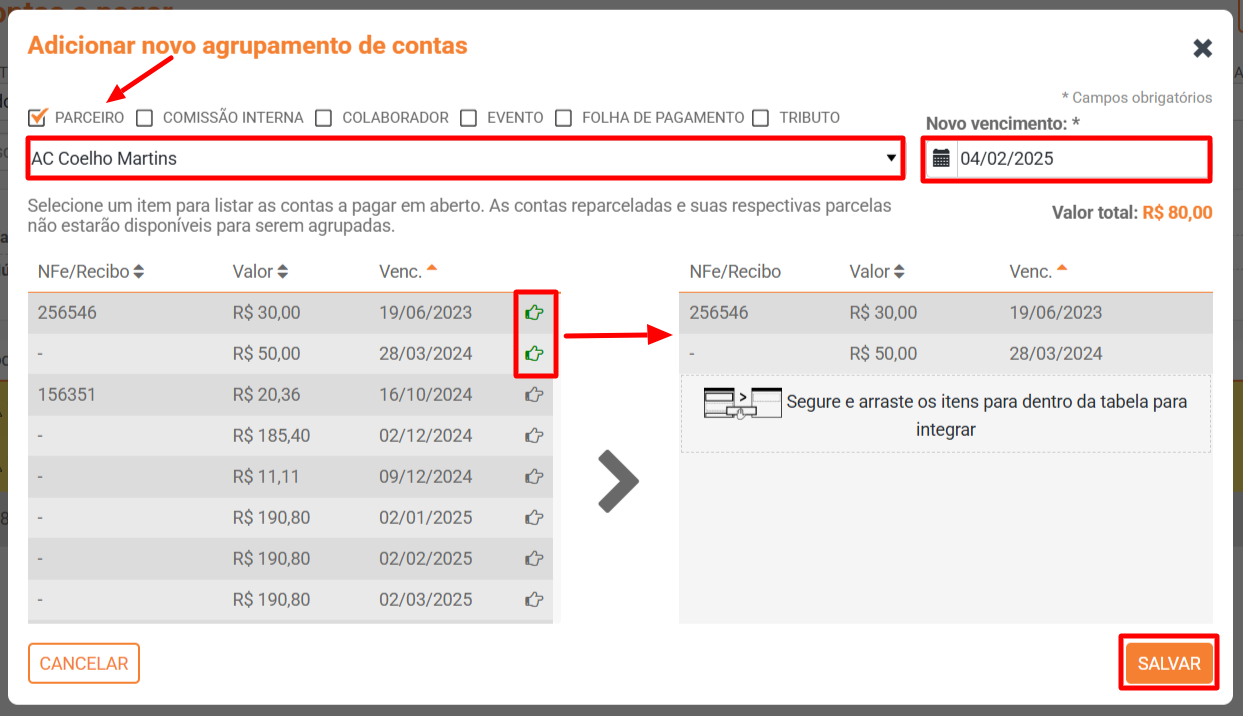This screenshot has width=1243, height=716.
Task: Click the green hand icon for receipt 256546
Action: 534,313
